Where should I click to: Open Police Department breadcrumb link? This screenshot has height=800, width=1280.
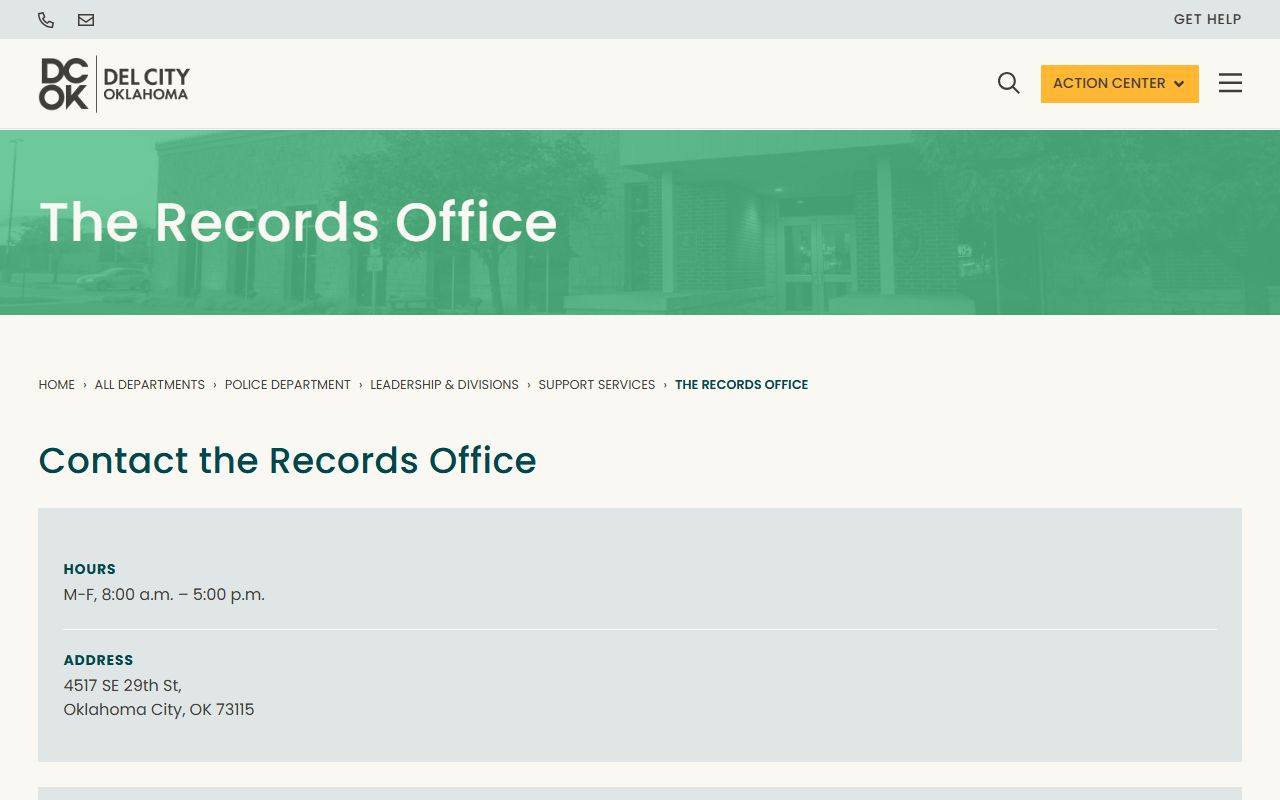288,385
